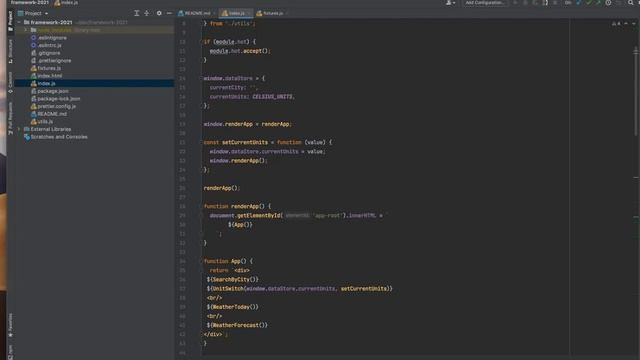The height and width of the screenshot is (360, 640).
Task: Open the npm tool window
Action: coord(10,351)
